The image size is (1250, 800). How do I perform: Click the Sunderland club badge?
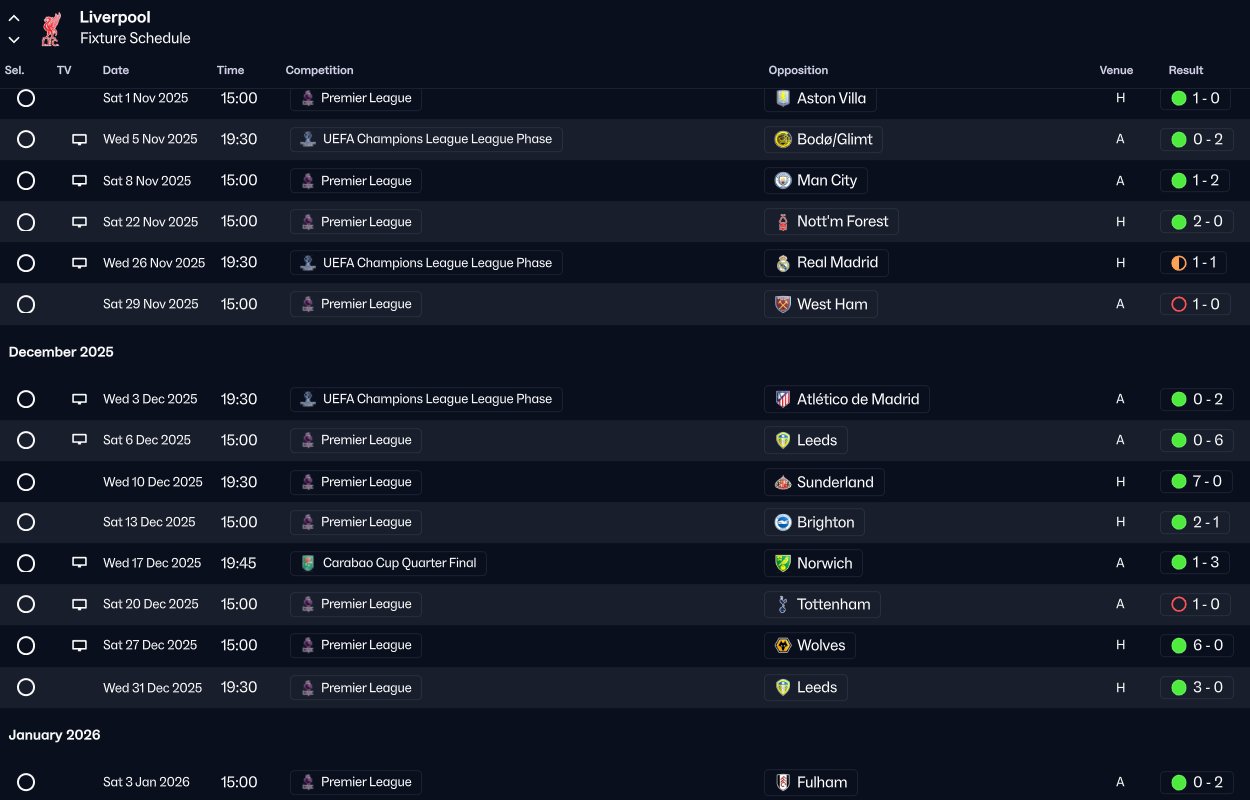click(x=783, y=482)
